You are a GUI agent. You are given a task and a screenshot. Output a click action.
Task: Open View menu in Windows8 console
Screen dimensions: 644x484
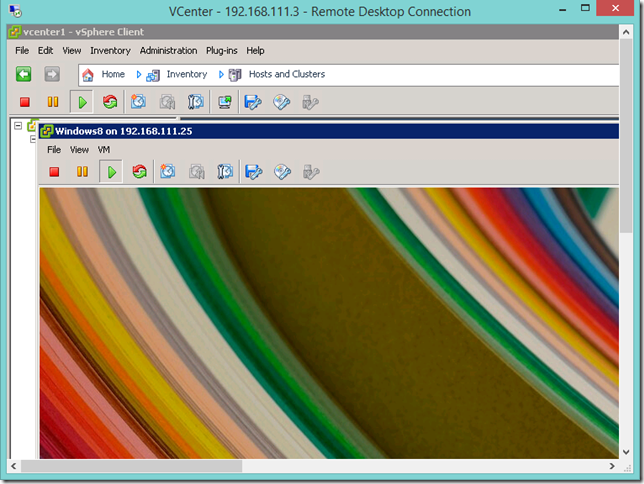tap(79, 150)
